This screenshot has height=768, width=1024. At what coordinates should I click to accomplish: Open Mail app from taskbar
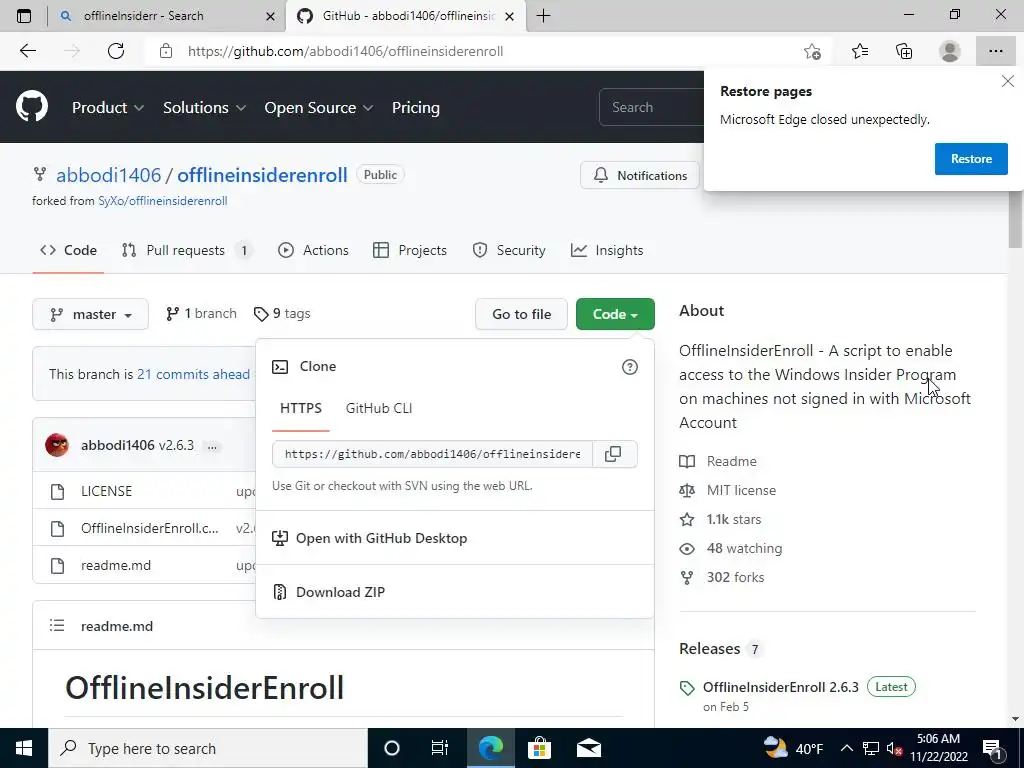click(588, 748)
